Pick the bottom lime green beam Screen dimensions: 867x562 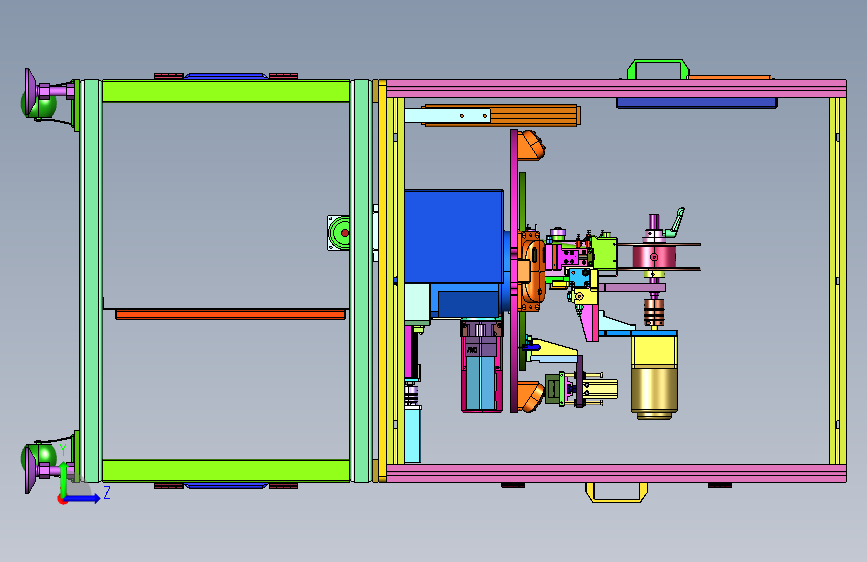(x=226, y=471)
